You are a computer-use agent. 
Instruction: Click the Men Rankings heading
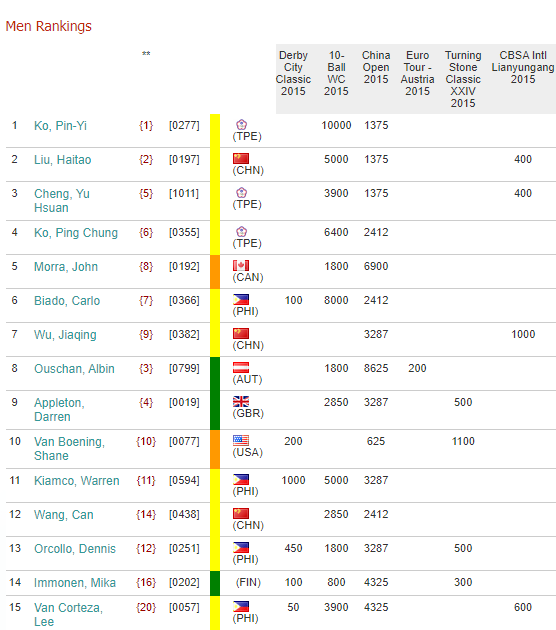49,26
